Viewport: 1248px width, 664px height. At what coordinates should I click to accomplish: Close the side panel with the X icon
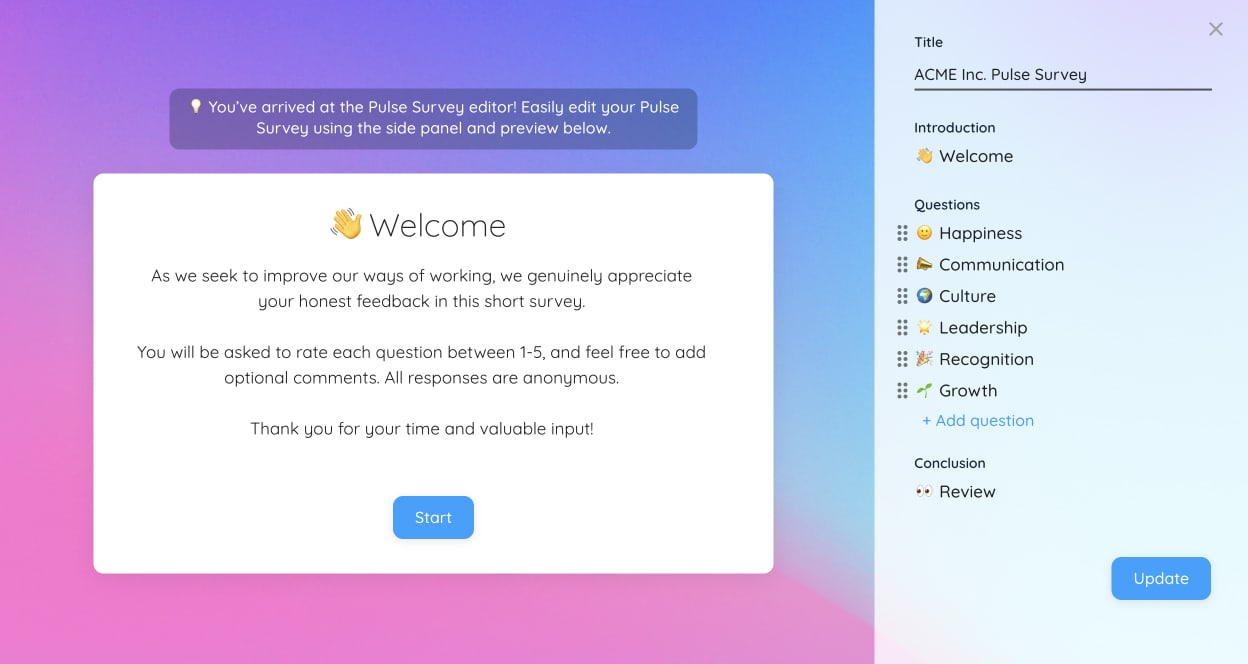pos(1215,29)
